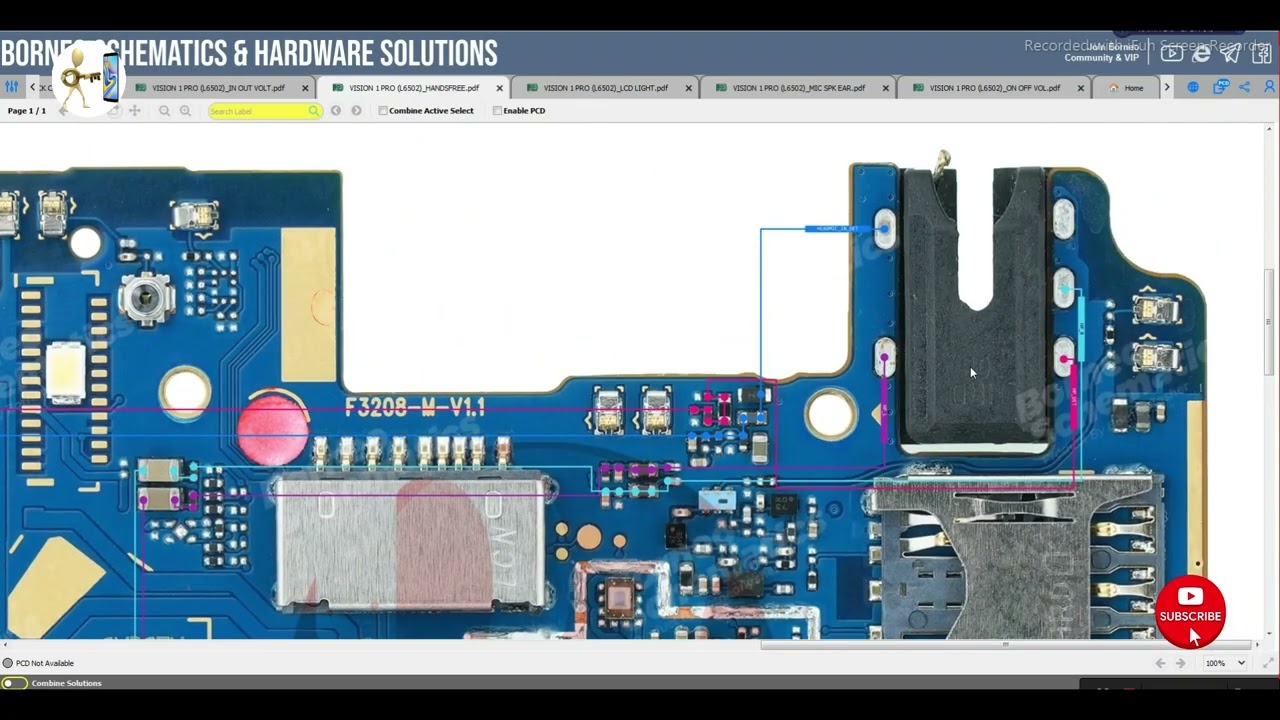Click the pan/move arrows tool

tap(134, 111)
